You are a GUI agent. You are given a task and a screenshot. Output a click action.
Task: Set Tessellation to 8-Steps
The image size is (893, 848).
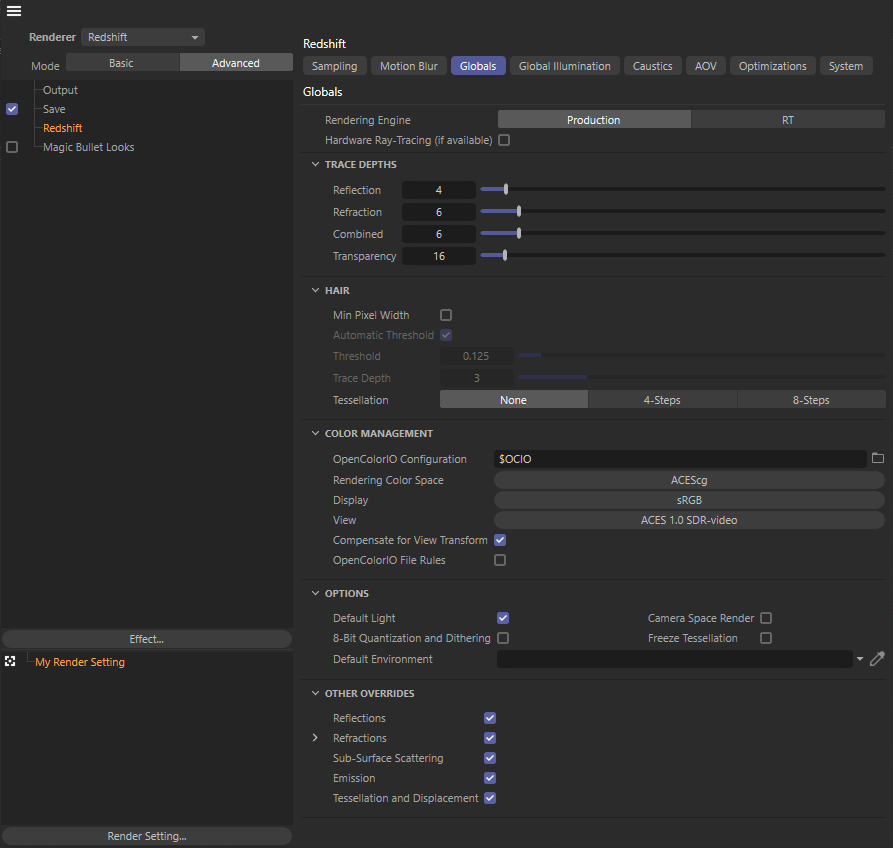coord(811,400)
